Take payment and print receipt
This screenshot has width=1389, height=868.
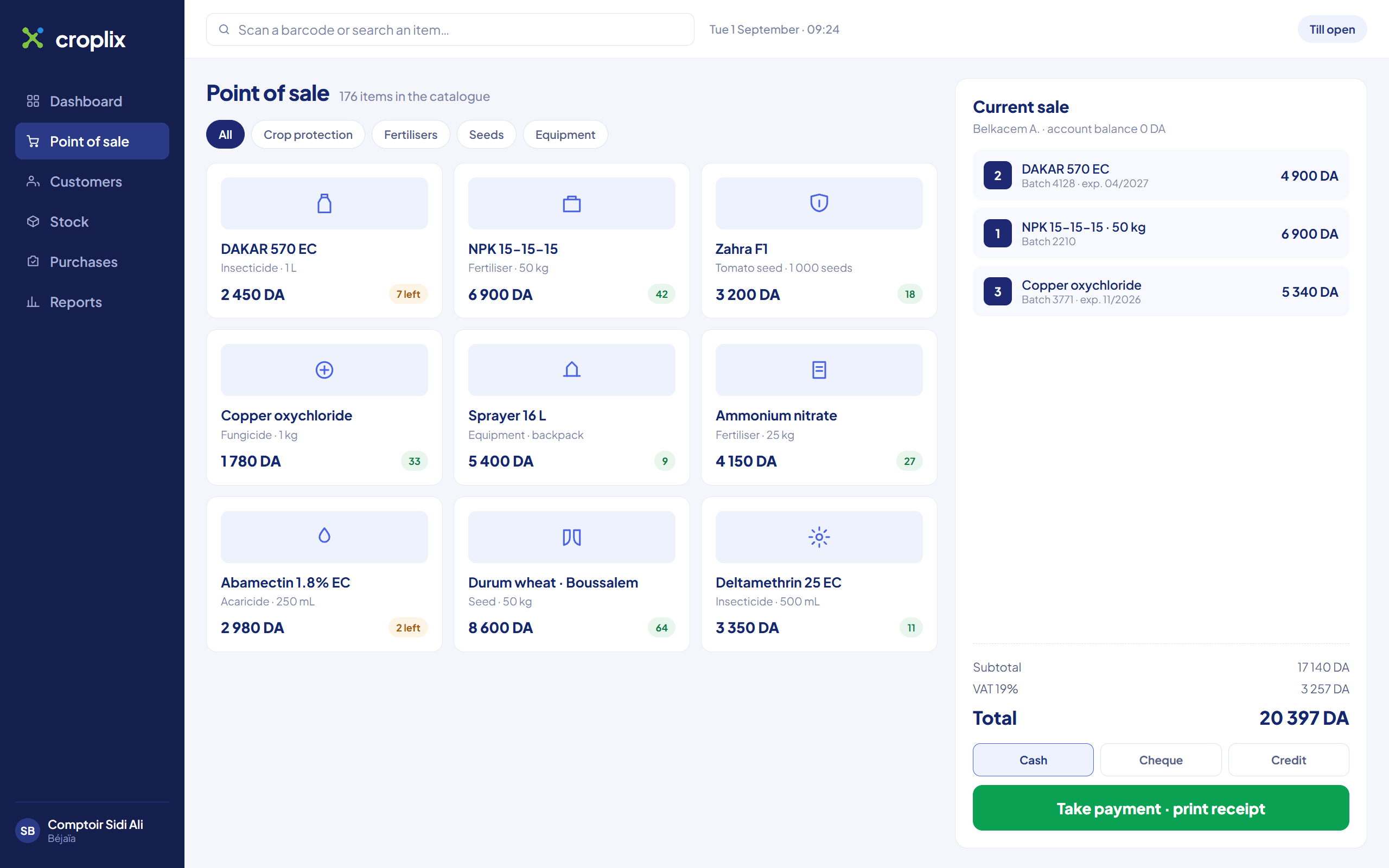coord(1161,808)
